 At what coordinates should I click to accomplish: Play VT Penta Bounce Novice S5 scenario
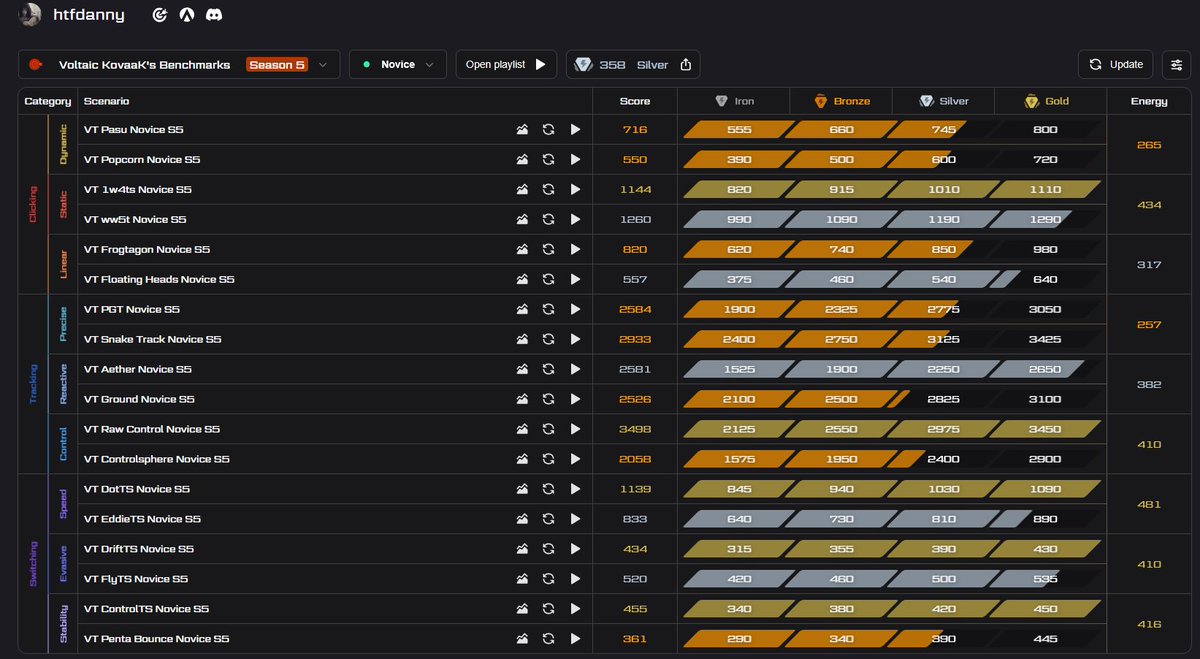[575, 640]
